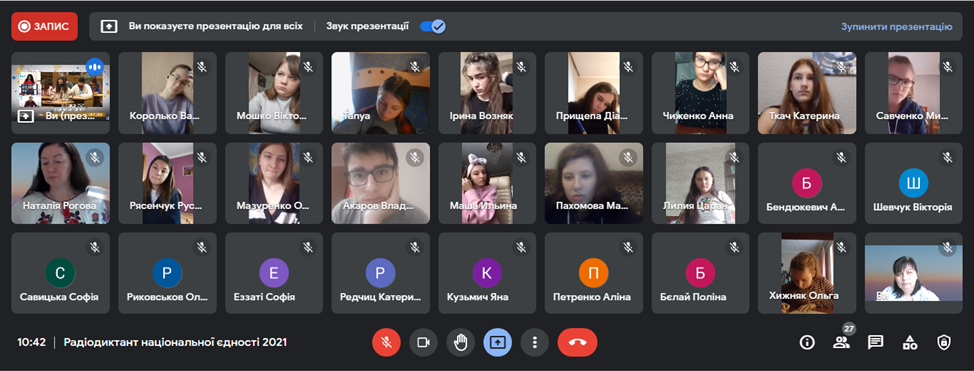Click the Б avatar of Бендюкевич
This screenshot has height=371, width=974.
click(807, 183)
